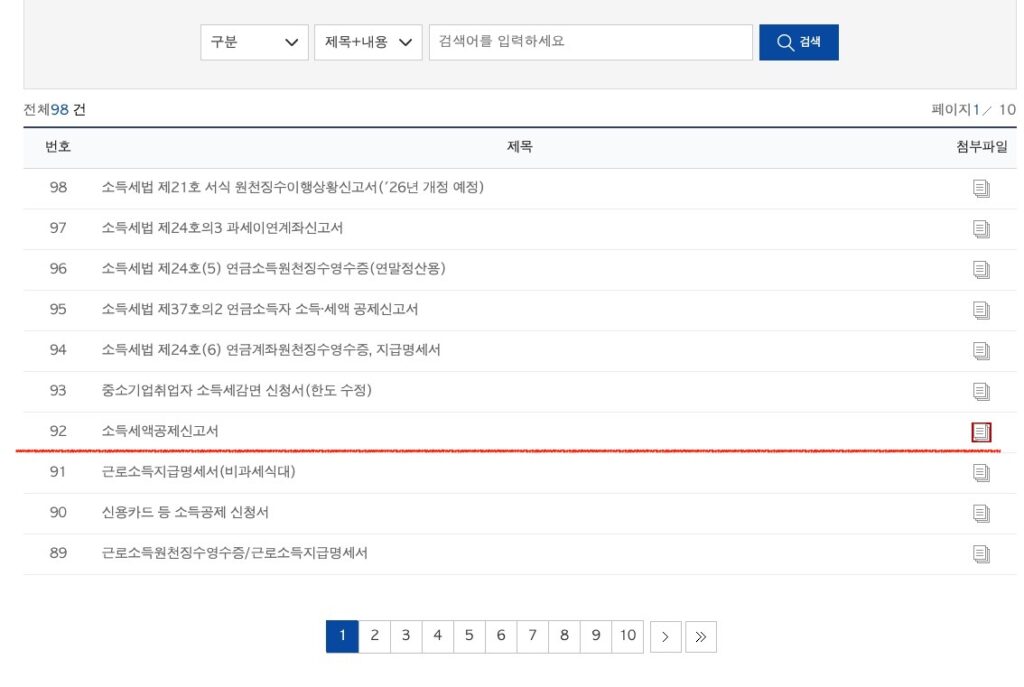Click the 제목 column header
Viewport: 1024px width, 687px height.
click(x=520, y=147)
